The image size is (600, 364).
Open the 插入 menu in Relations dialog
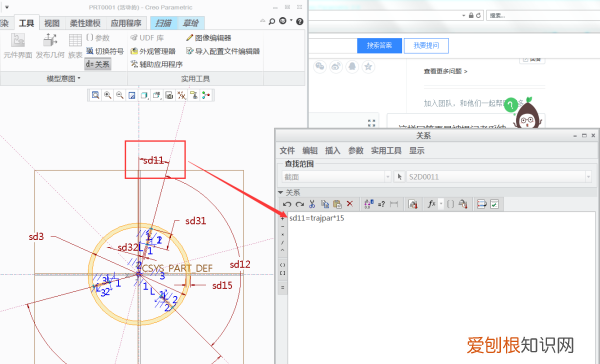coord(333,150)
